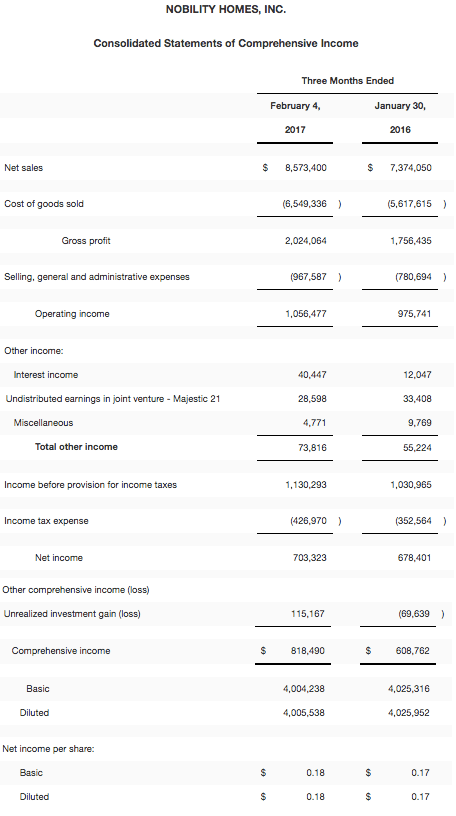Screen dimensions: 456x816
Task: Click the Consolidated Statements of Comprehensive Income title
Action: [x=226, y=43]
